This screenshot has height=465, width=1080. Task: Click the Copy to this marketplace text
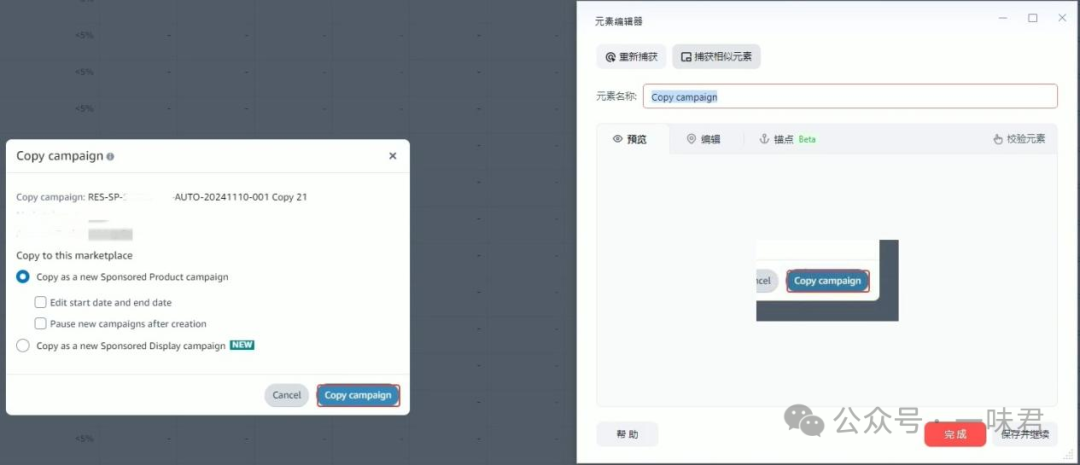74,256
